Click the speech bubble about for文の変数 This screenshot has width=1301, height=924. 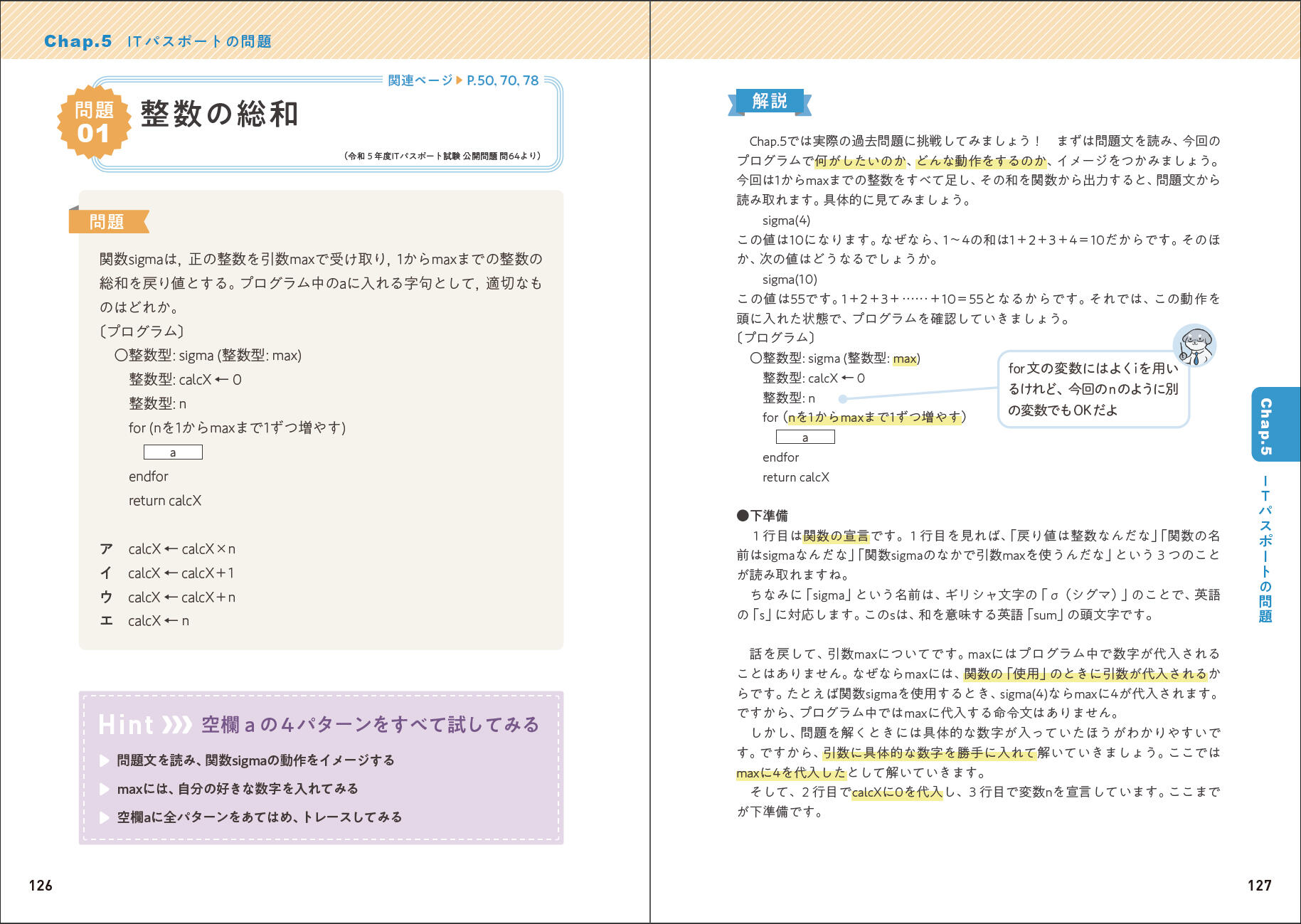pos(1093,389)
